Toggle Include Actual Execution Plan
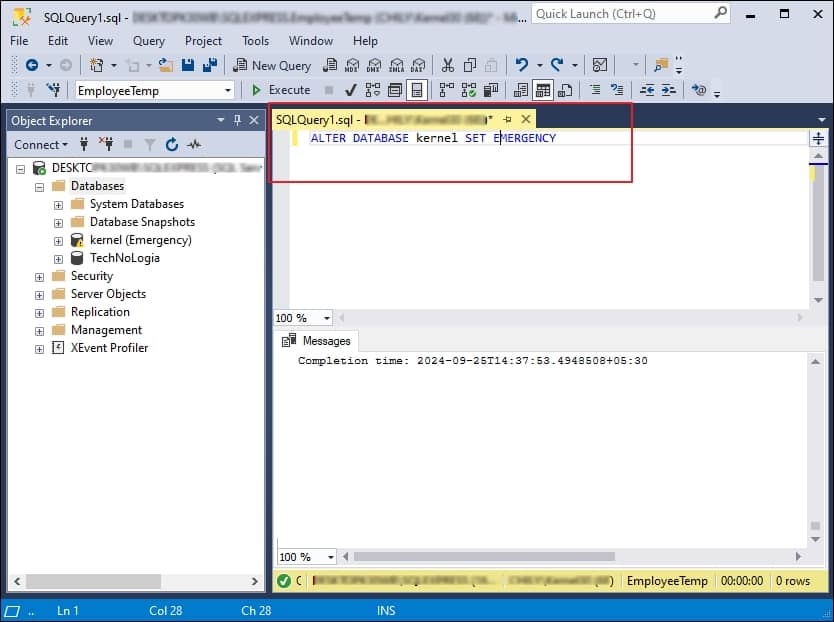The image size is (834, 622). 447,90
